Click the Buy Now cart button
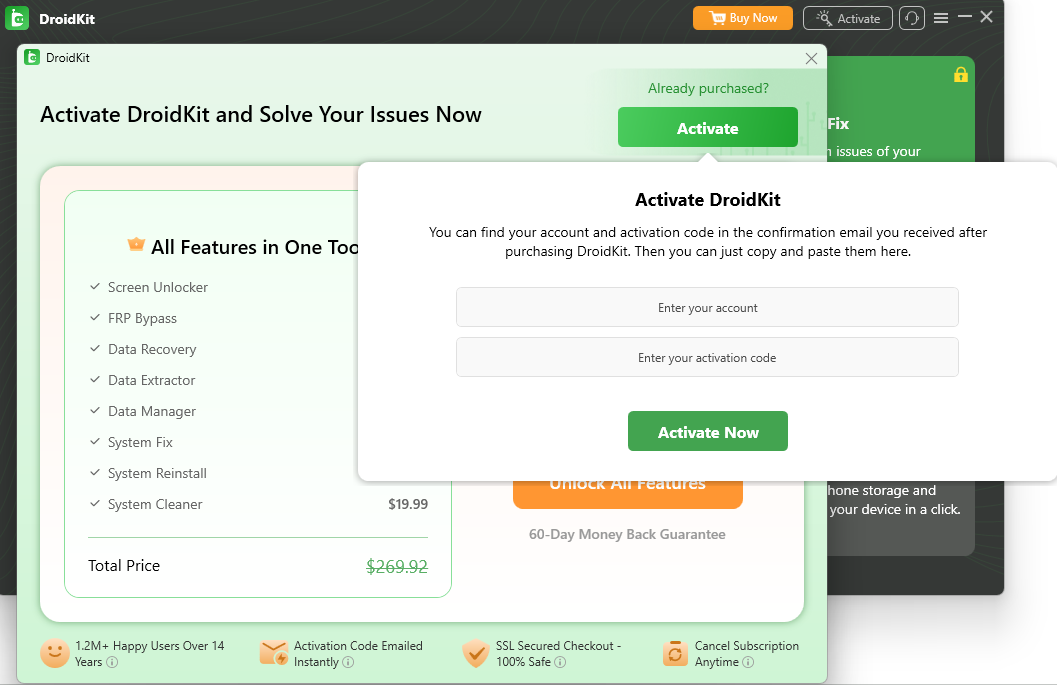Screen dimensions: 1057x685 click(x=743, y=18)
